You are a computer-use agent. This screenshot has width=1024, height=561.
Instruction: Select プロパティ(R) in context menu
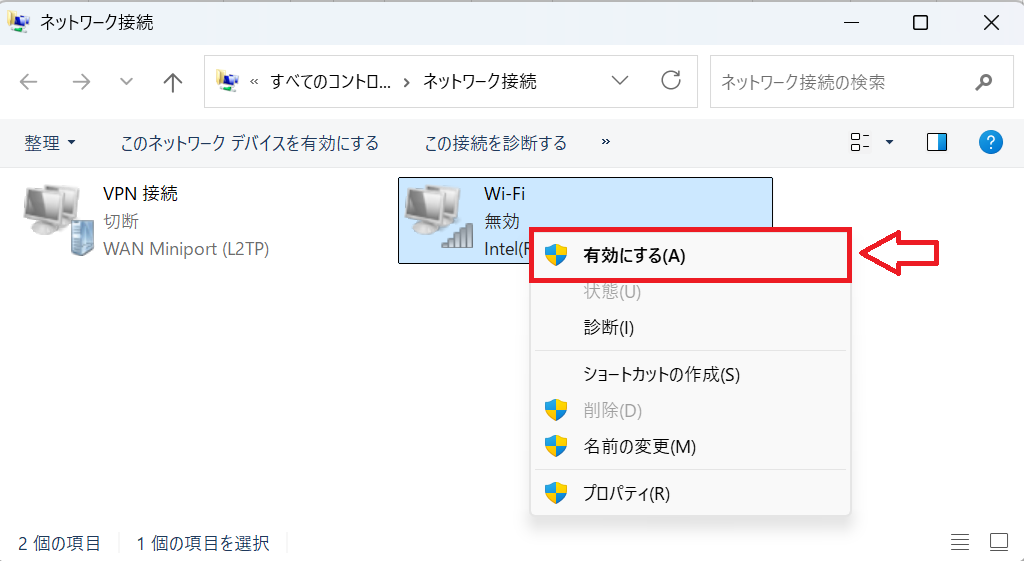(626, 493)
